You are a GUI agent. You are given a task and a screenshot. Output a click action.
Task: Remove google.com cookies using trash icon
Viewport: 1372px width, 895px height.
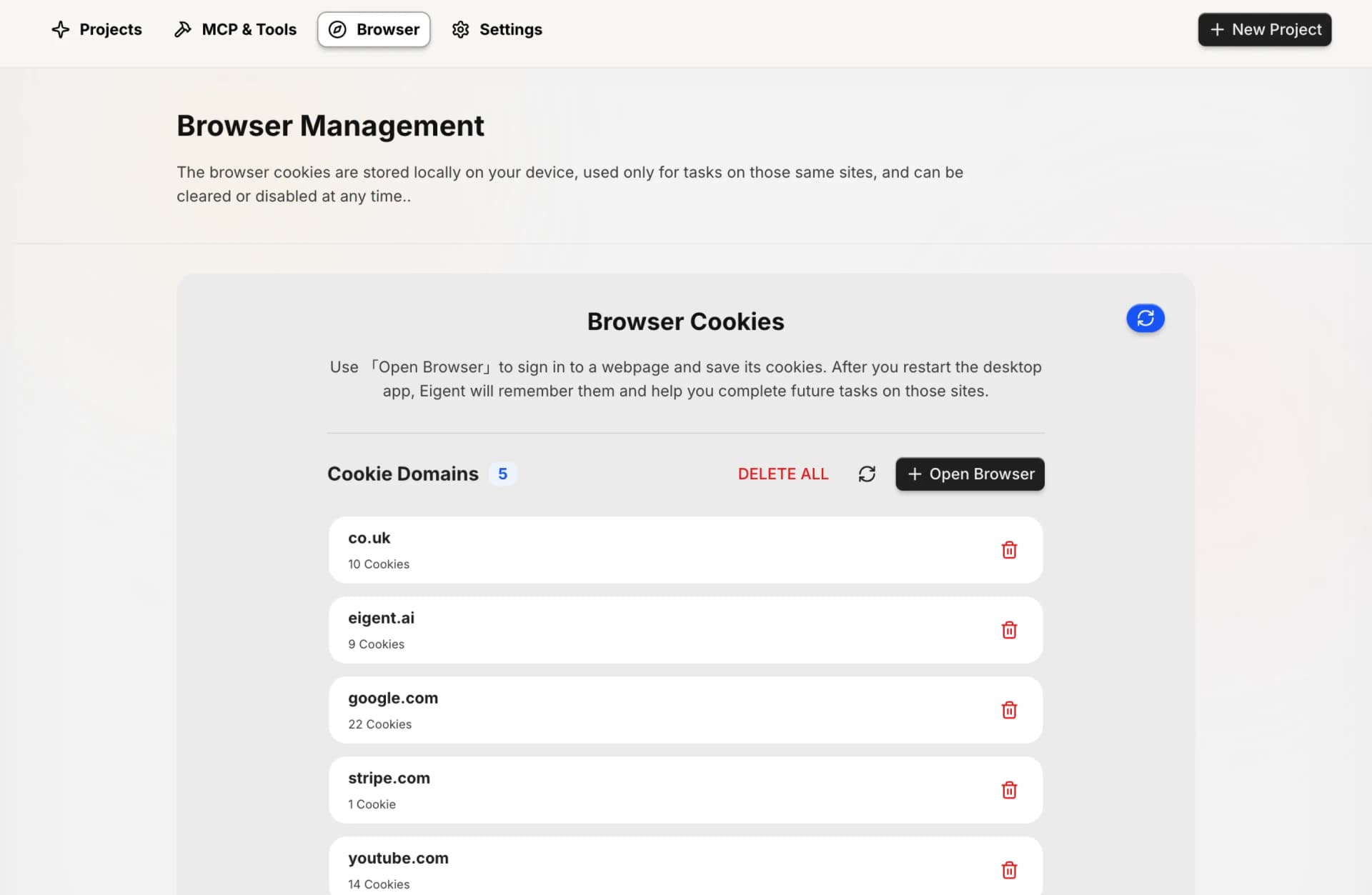(x=1009, y=710)
